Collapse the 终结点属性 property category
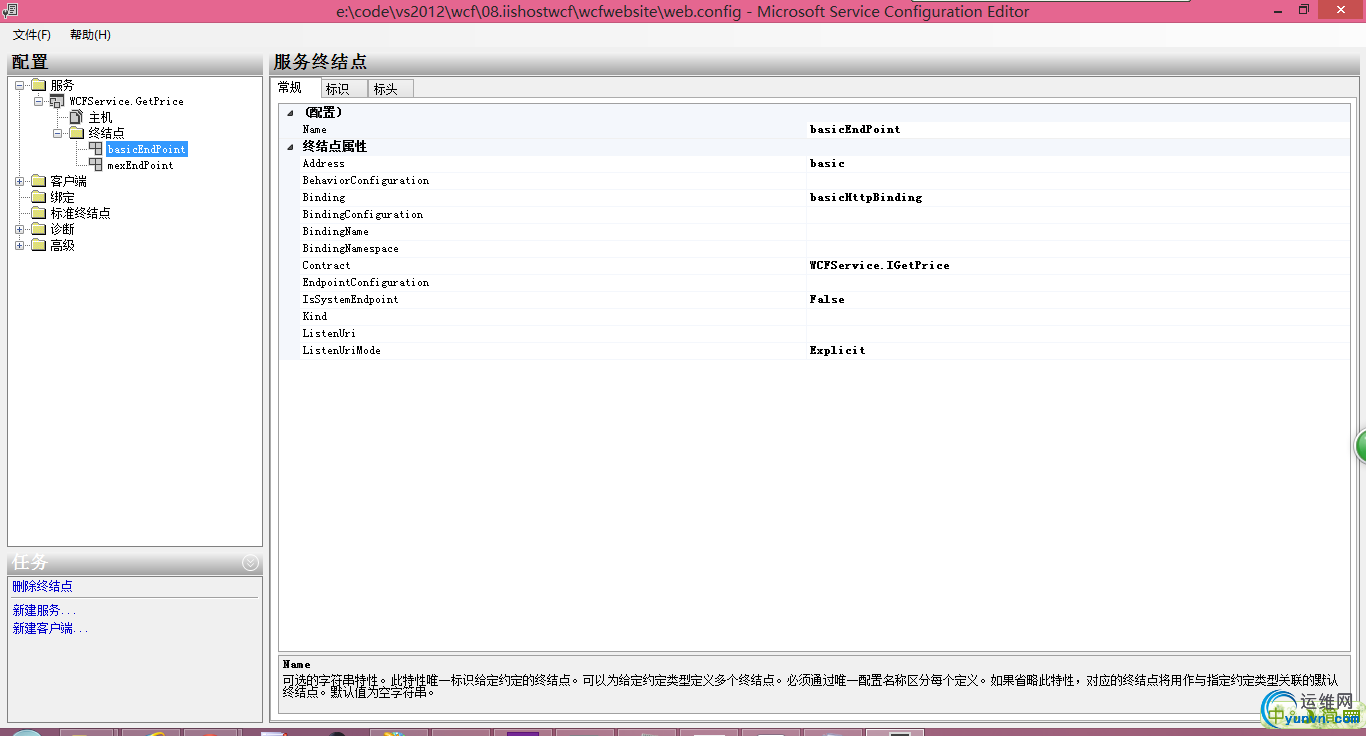 pyautogui.click(x=290, y=146)
